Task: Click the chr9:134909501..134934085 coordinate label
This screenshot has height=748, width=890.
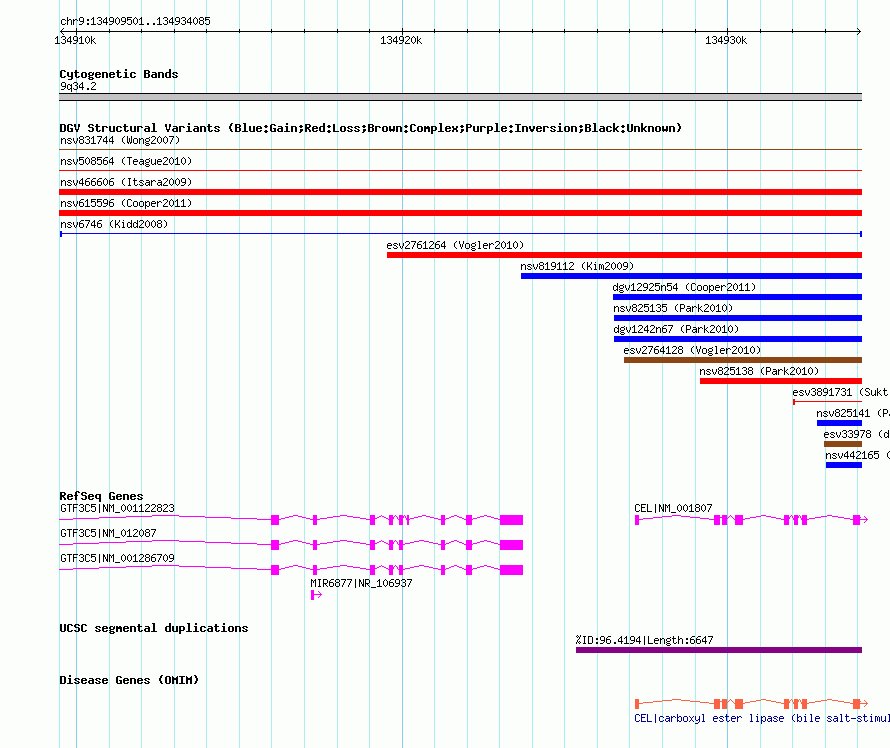Action: point(135,21)
